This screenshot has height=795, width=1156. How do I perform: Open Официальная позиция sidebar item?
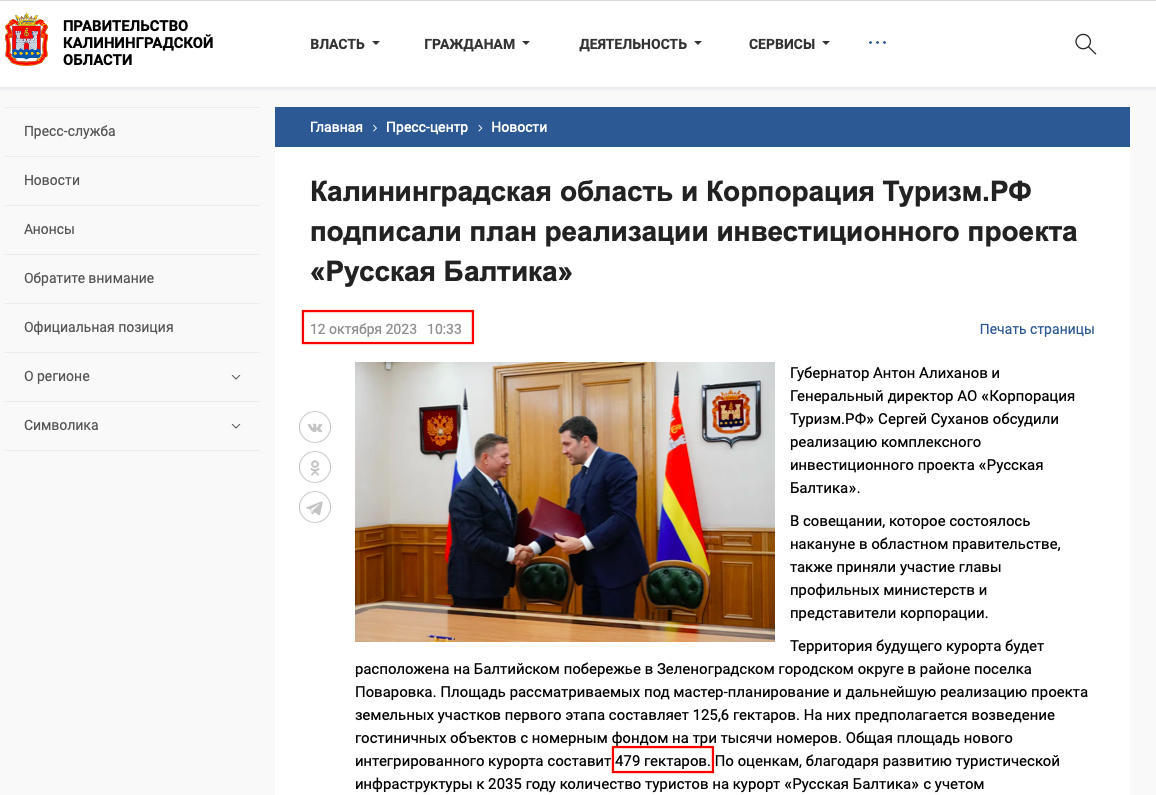click(x=133, y=327)
